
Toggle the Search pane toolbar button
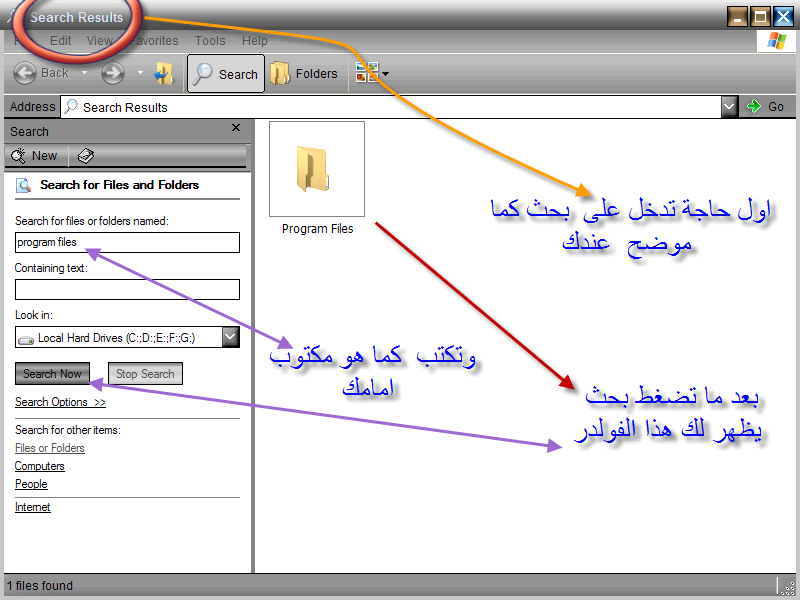[226, 73]
